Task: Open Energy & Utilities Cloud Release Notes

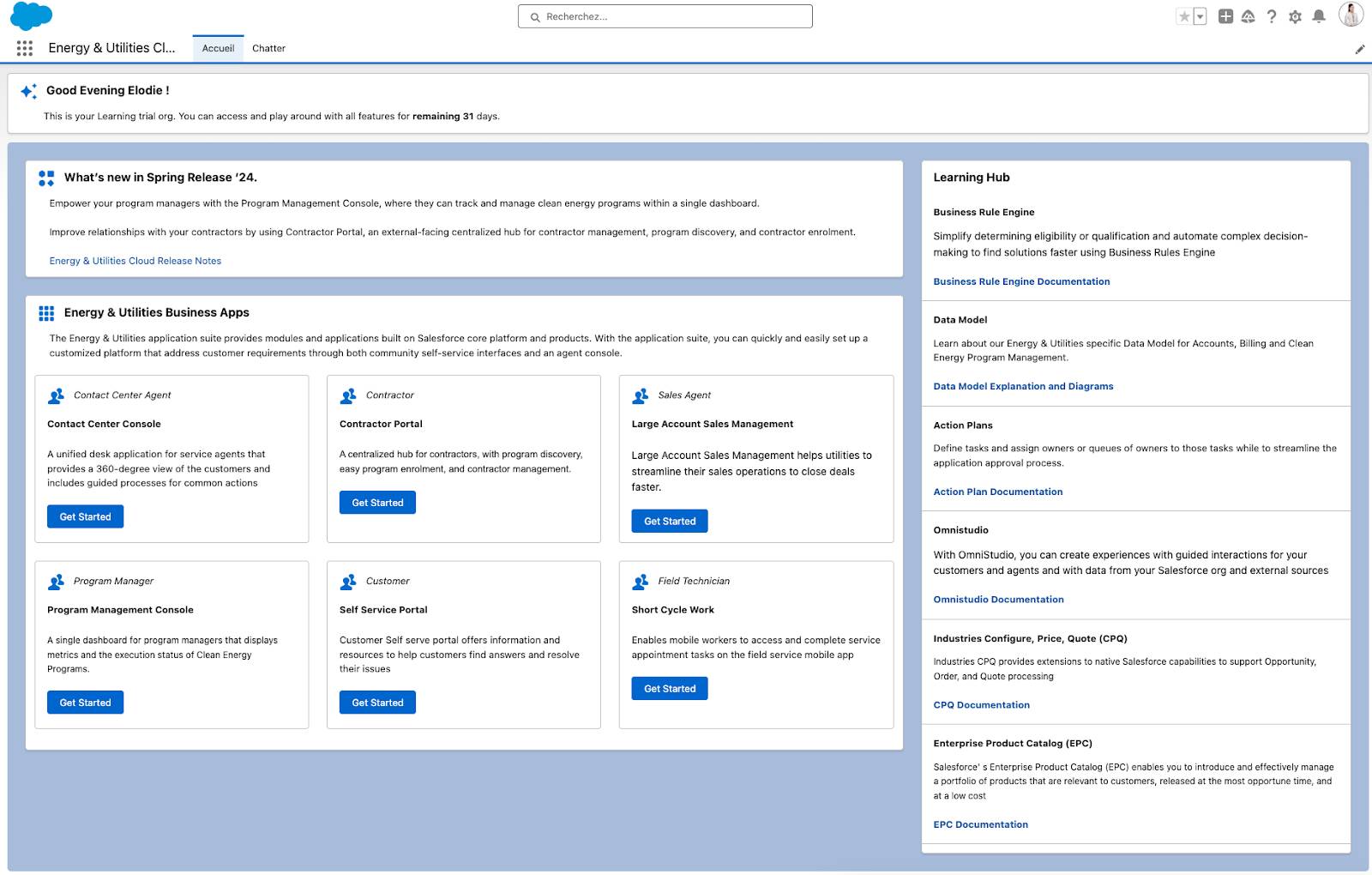Action: tap(135, 261)
